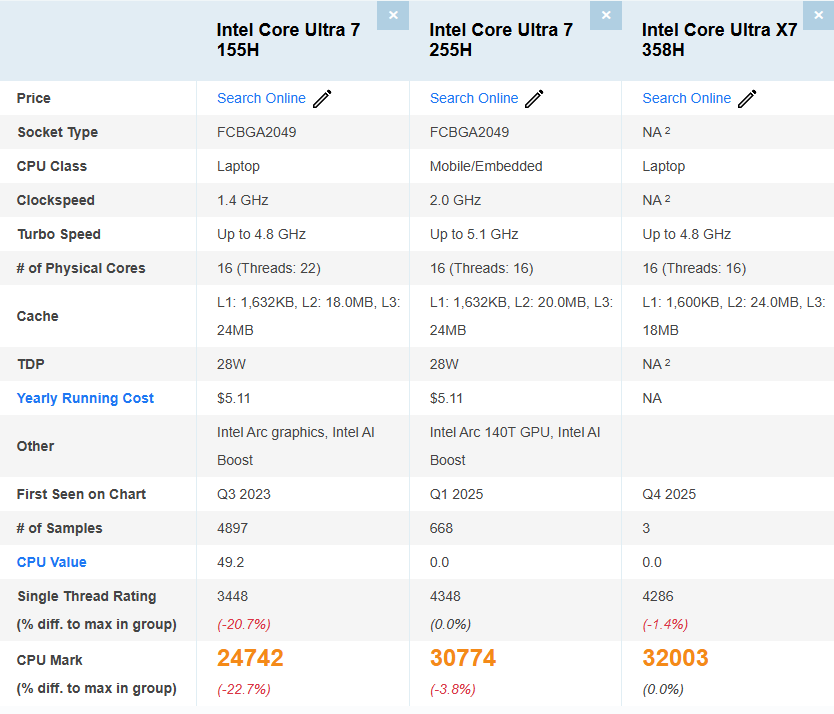Screen dimensions: 834x714
Task: Open Search Online for the 255H price
Action: [474, 98]
